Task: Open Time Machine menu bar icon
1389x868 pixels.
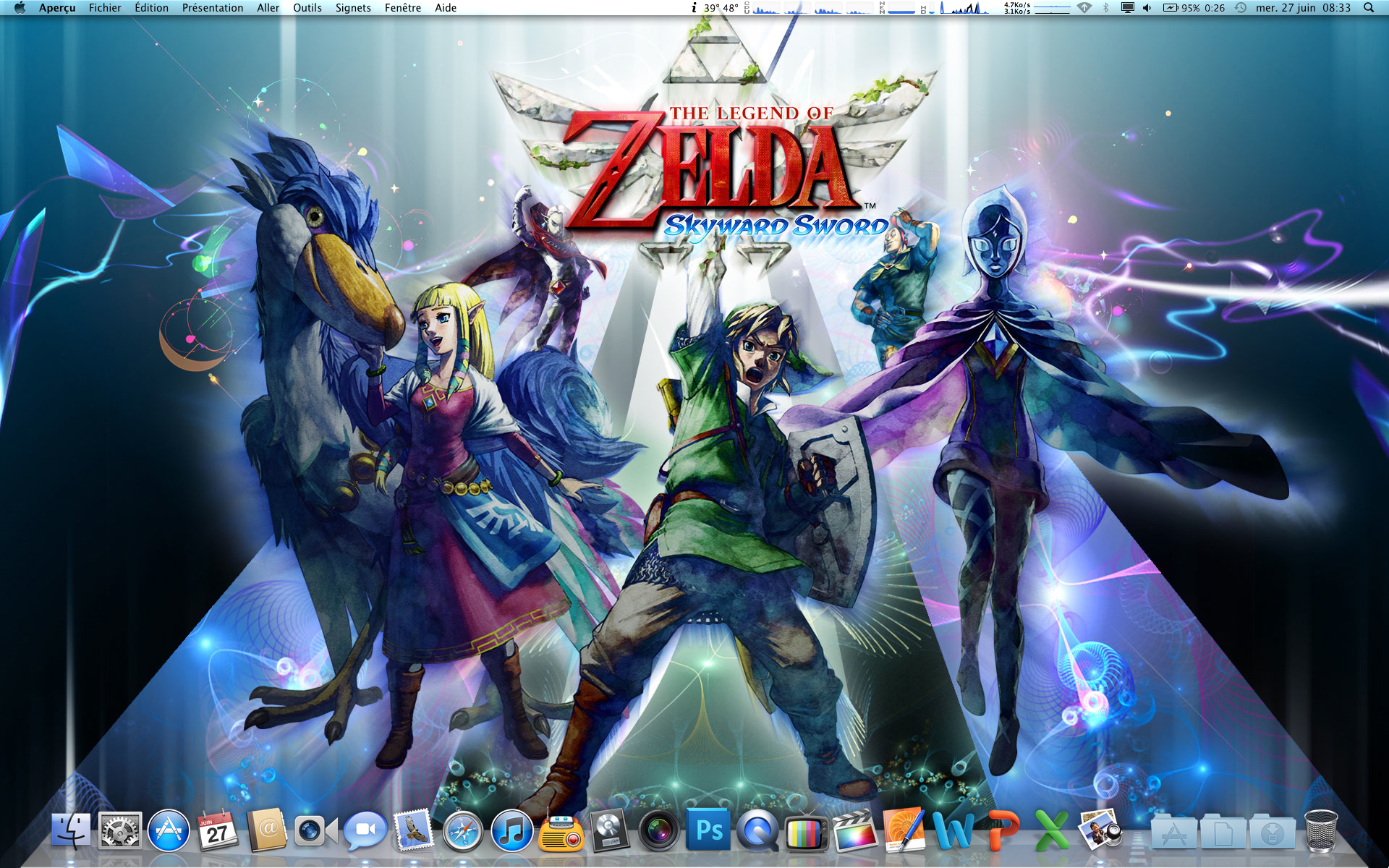Action: [x=1240, y=8]
